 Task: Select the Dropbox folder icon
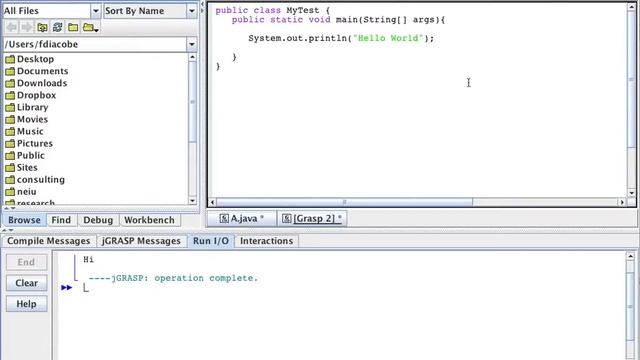10,96
